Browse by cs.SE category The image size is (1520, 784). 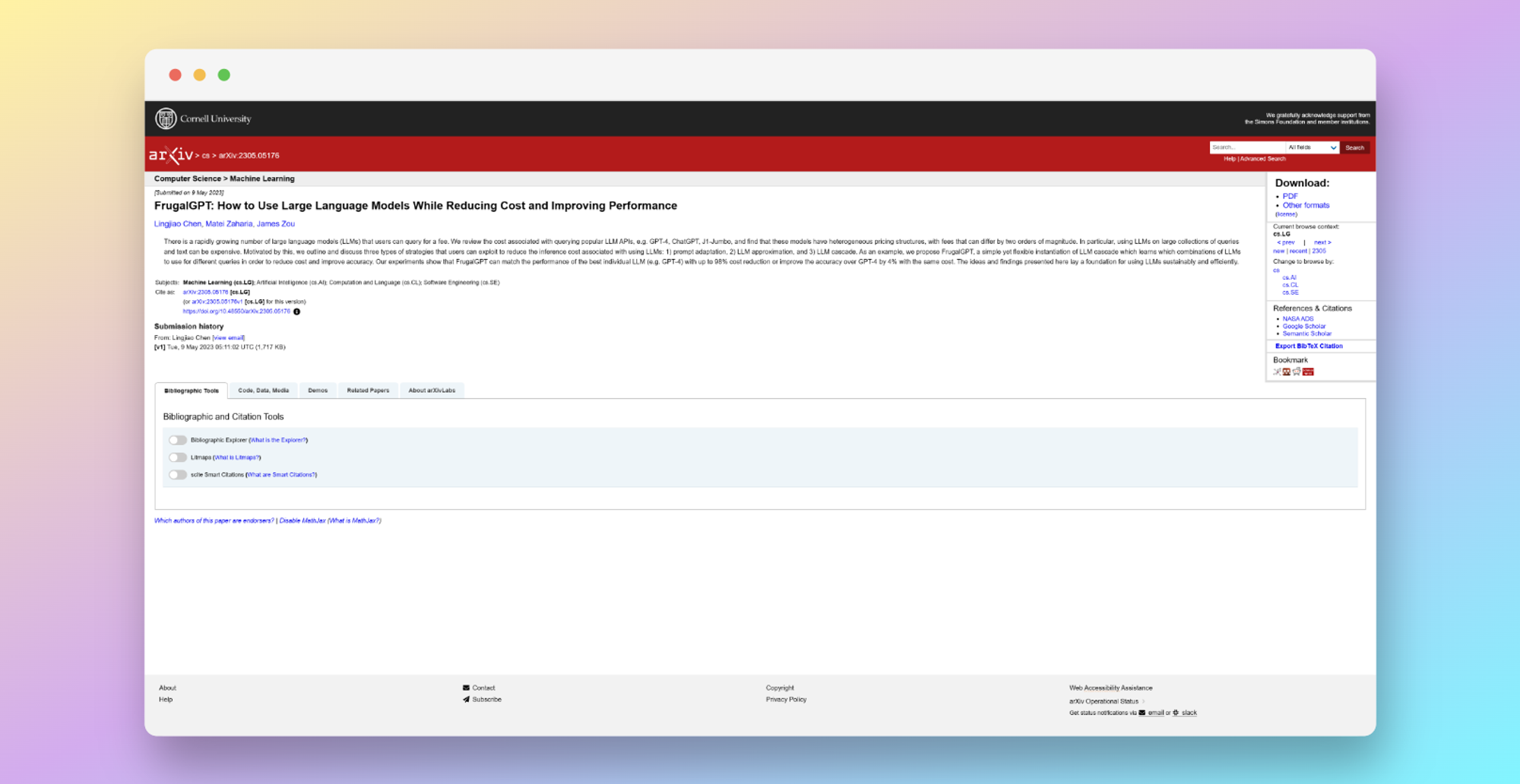pyautogui.click(x=1290, y=292)
